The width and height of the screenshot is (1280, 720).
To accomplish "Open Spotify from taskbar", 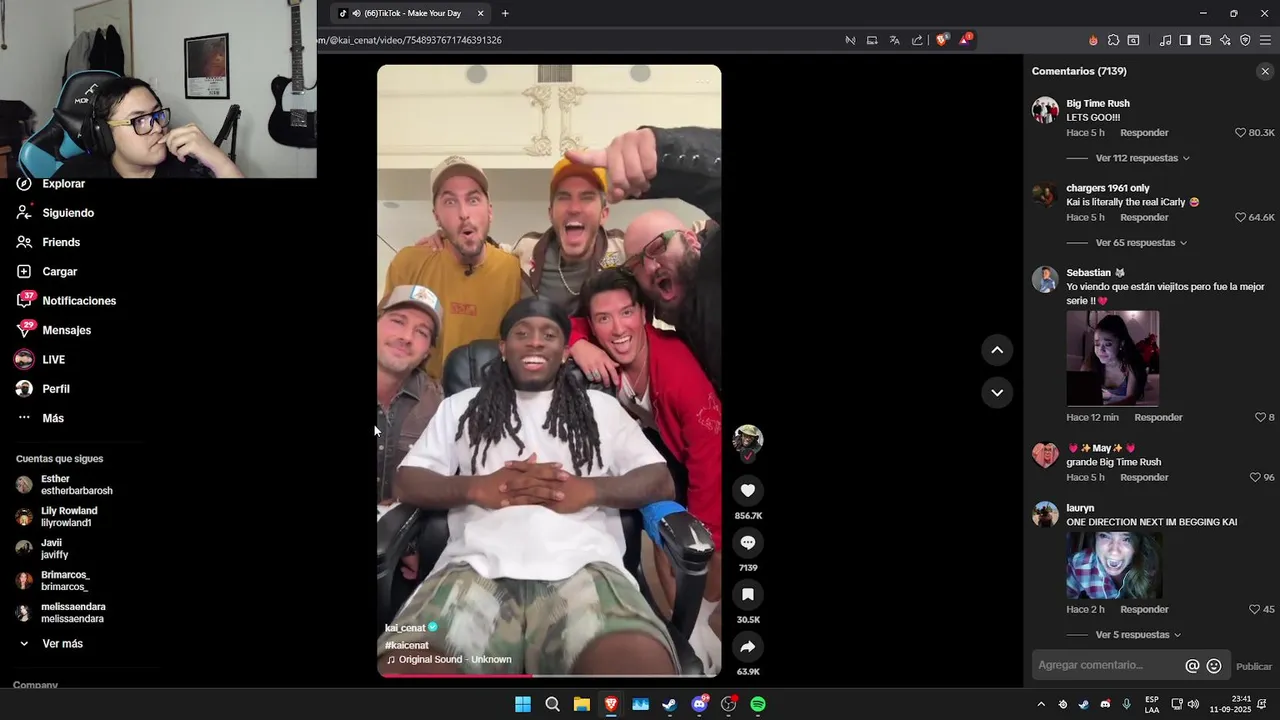I will click(x=758, y=704).
